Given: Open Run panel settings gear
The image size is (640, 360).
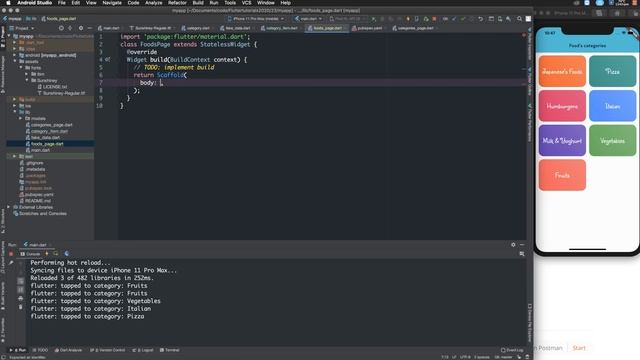Looking at the screenshot, I should click(x=513, y=244).
